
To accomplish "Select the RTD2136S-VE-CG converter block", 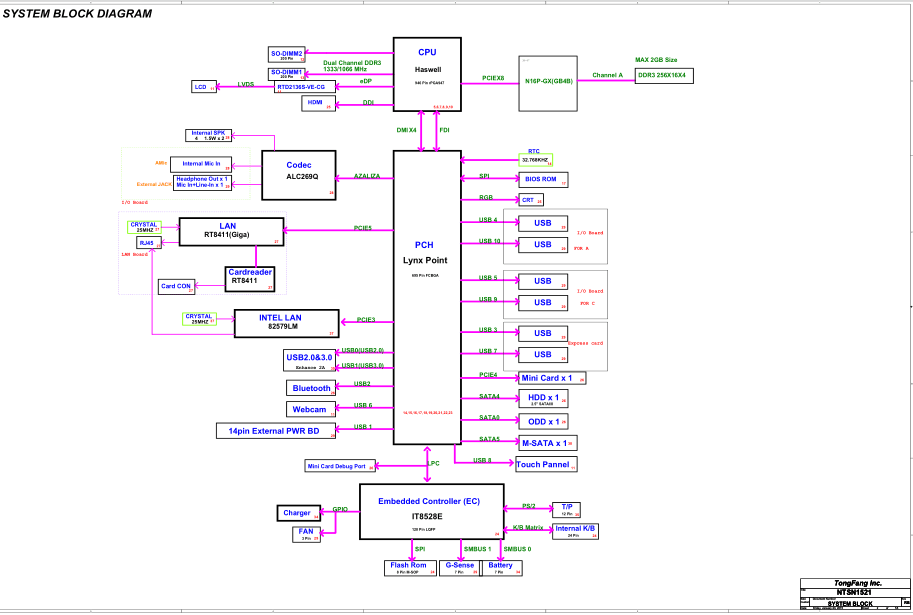I will pos(305,87).
